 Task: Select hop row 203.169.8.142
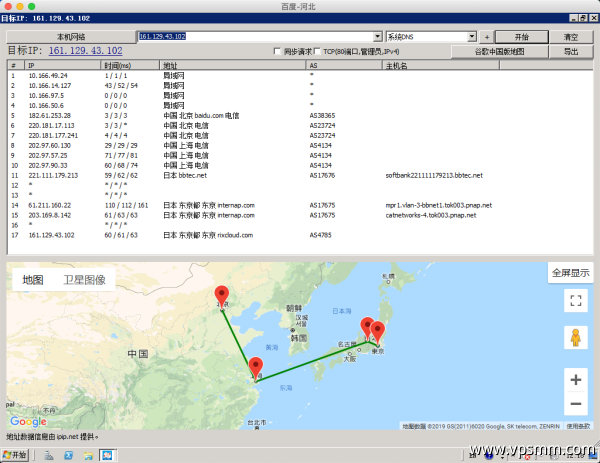(x=300, y=215)
